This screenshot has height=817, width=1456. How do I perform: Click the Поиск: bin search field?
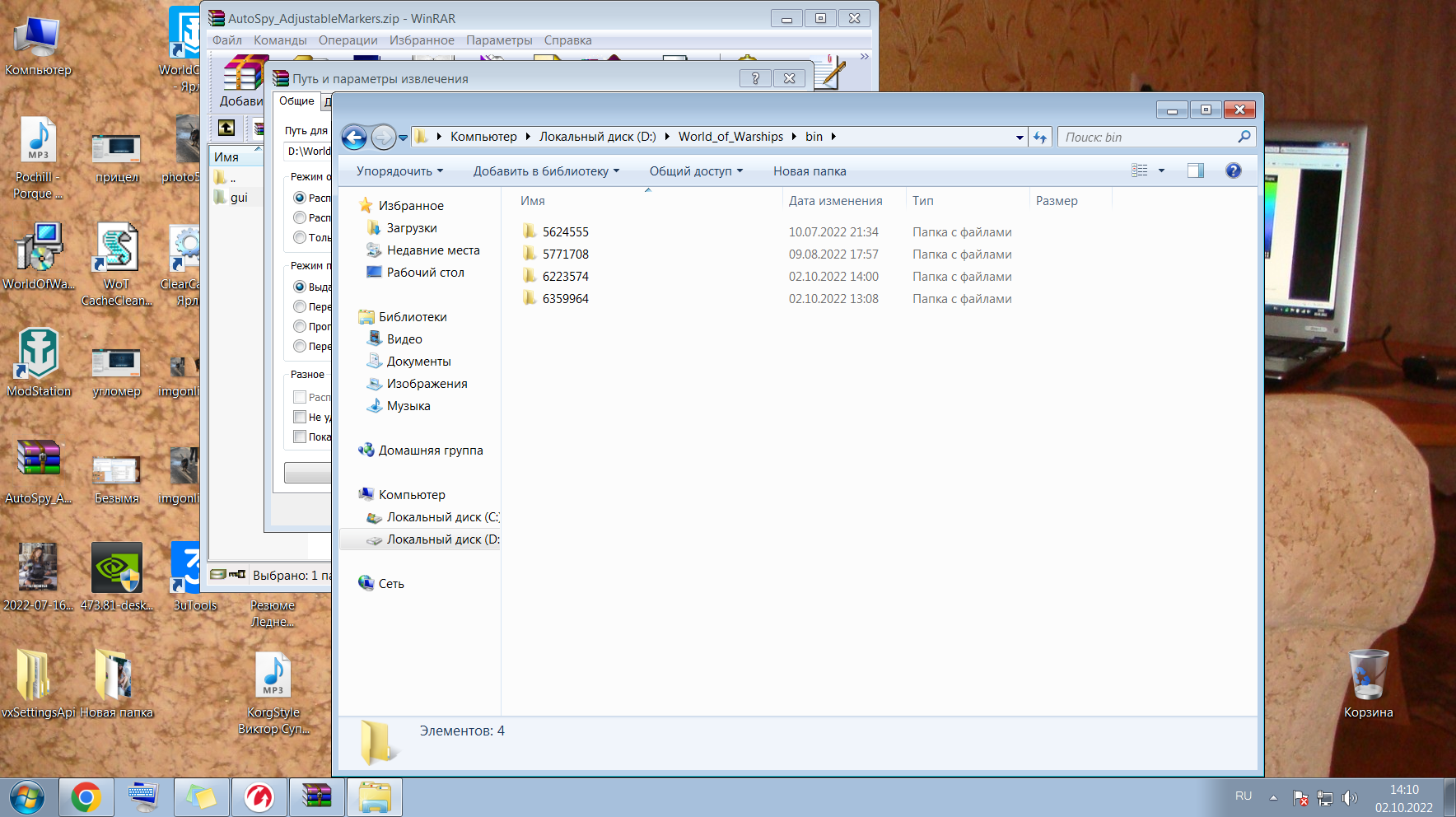[x=1156, y=138]
